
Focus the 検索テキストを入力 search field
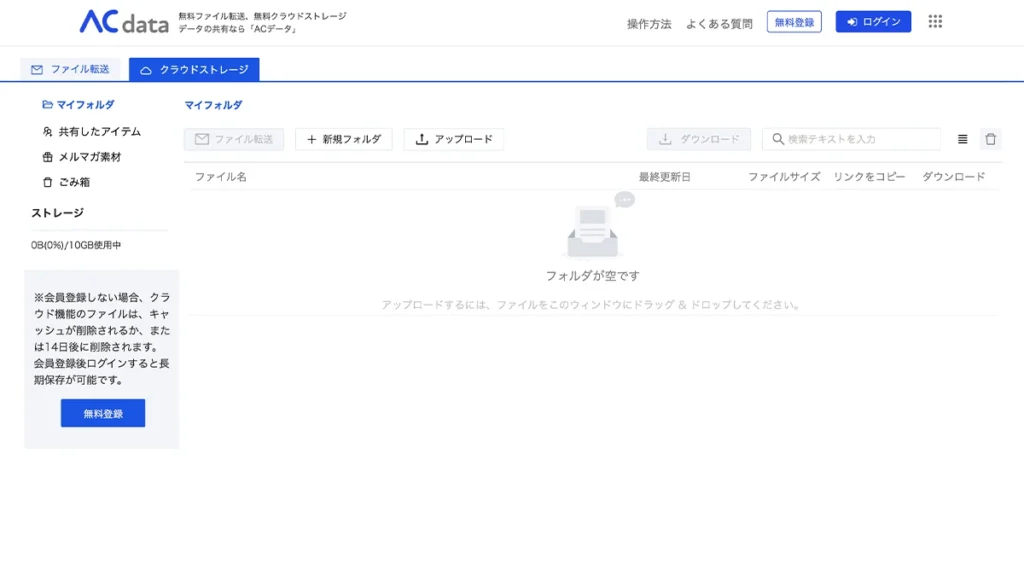point(851,139)
